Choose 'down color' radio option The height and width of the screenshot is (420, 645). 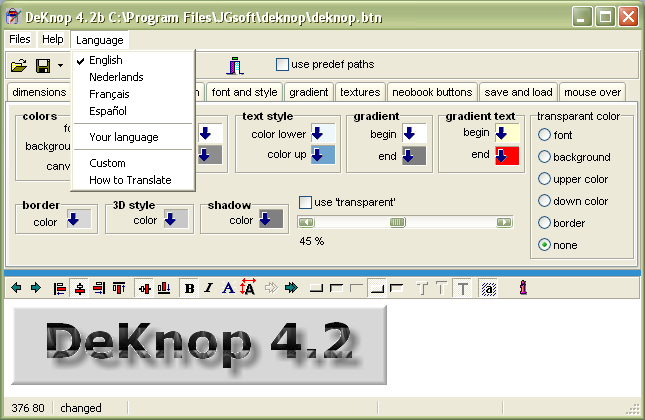point(544,201)
